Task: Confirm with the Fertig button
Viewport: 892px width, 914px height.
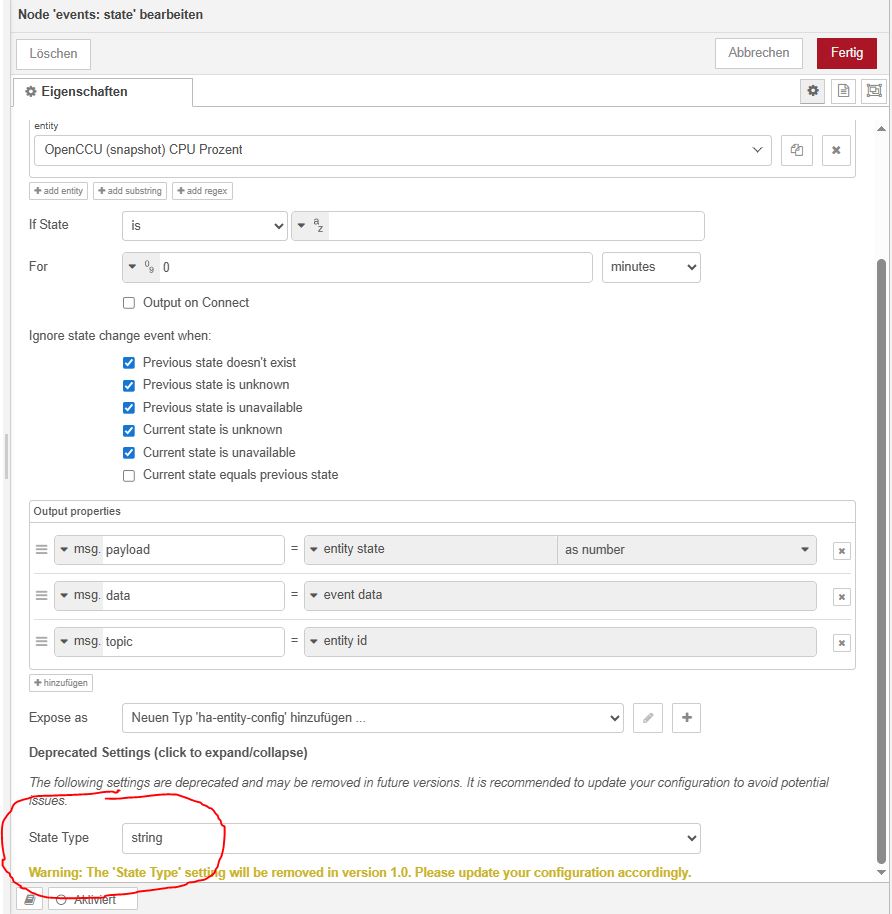Action: click(847, 53)
